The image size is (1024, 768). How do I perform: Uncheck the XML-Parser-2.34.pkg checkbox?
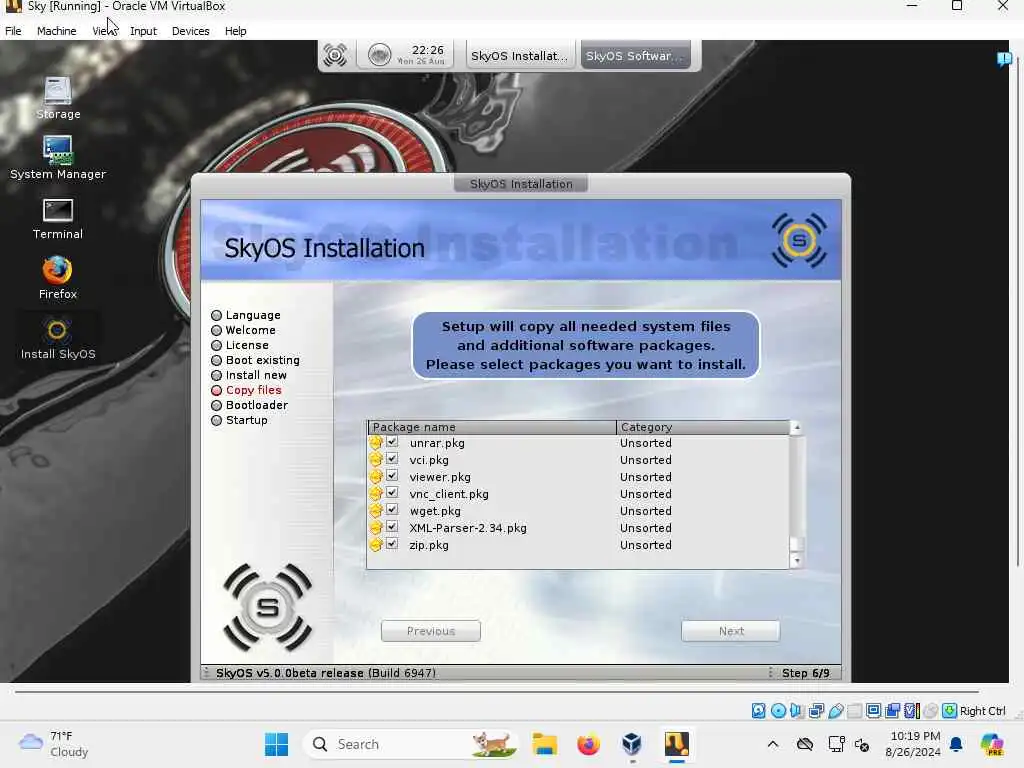392,526
